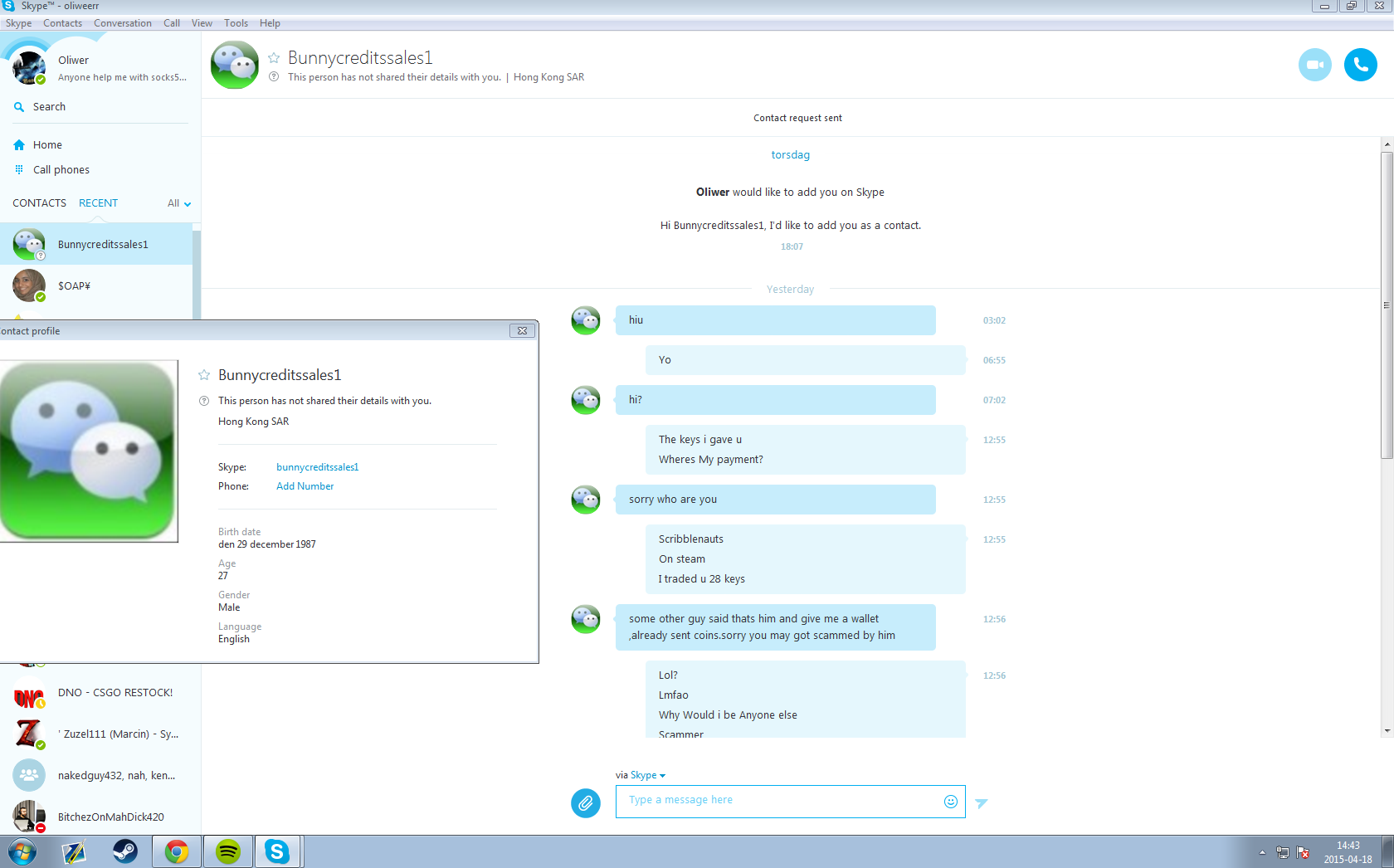
Task: Open the $OAP¥ conversation
Action: coord(96,286)
